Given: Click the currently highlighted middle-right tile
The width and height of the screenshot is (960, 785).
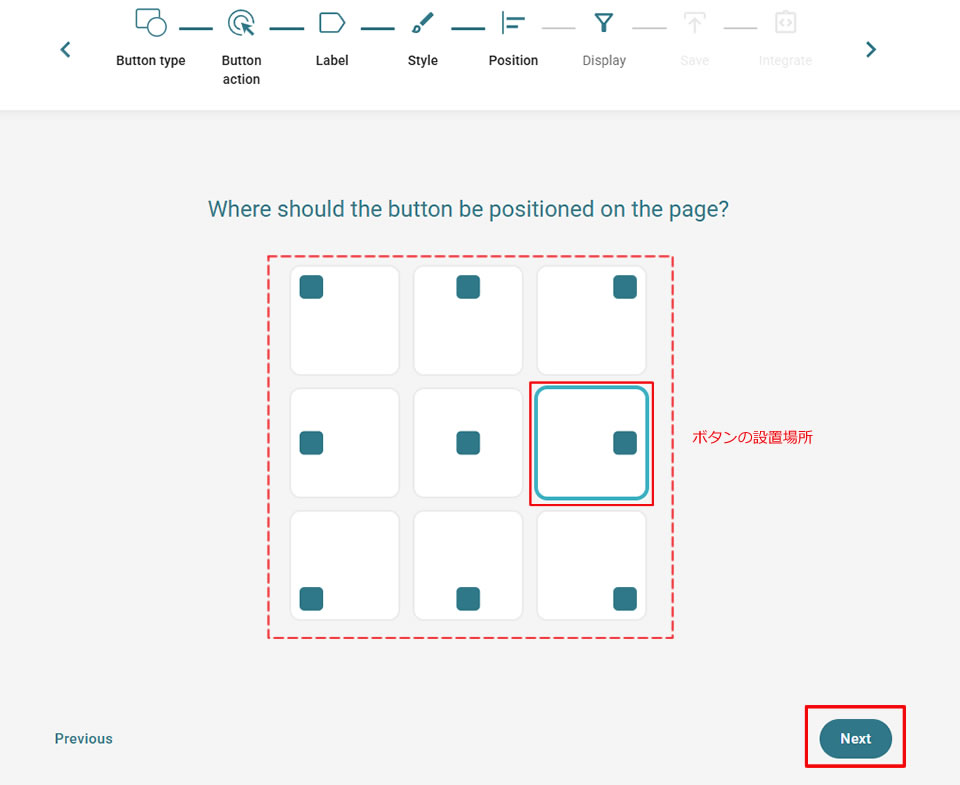Looking at the screenshot, I should (591, 442).
